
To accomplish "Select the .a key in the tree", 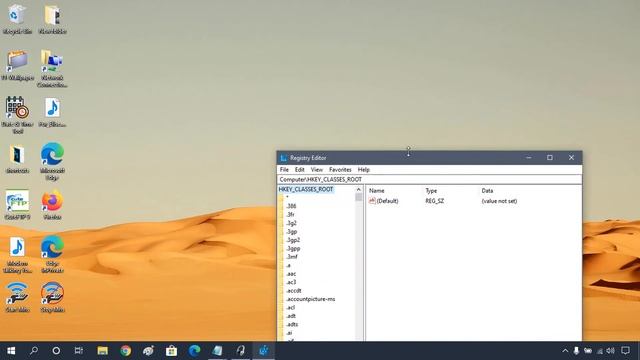I will (288, 265).
